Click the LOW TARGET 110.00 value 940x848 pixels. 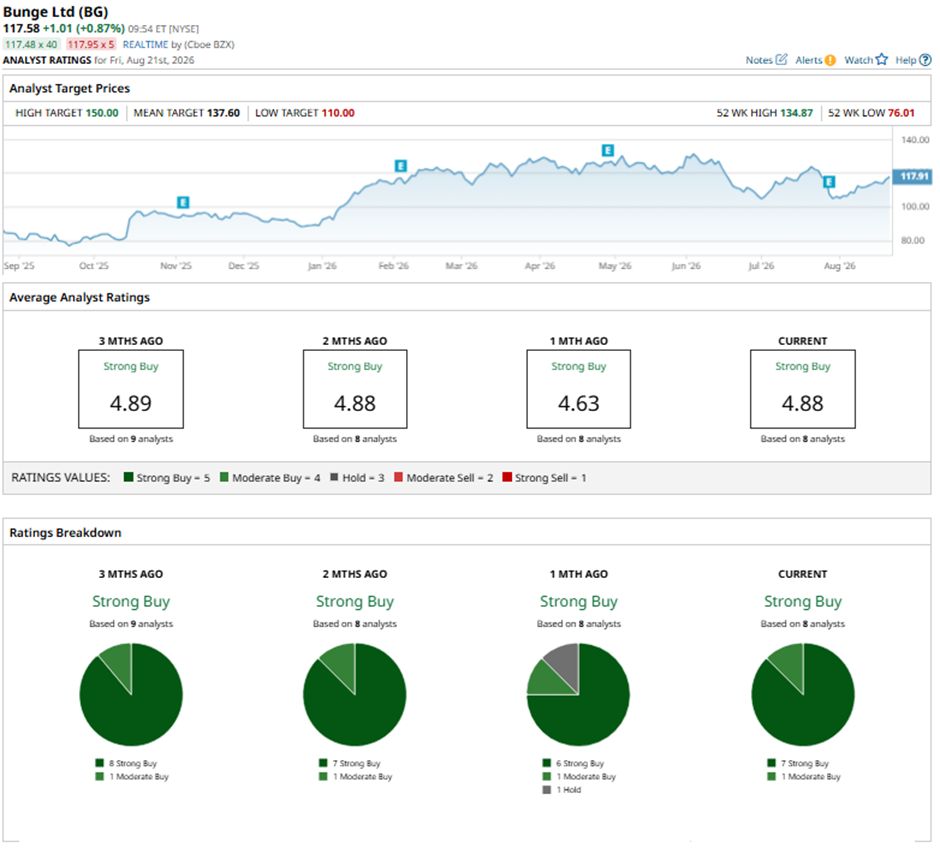pos(338,113)
